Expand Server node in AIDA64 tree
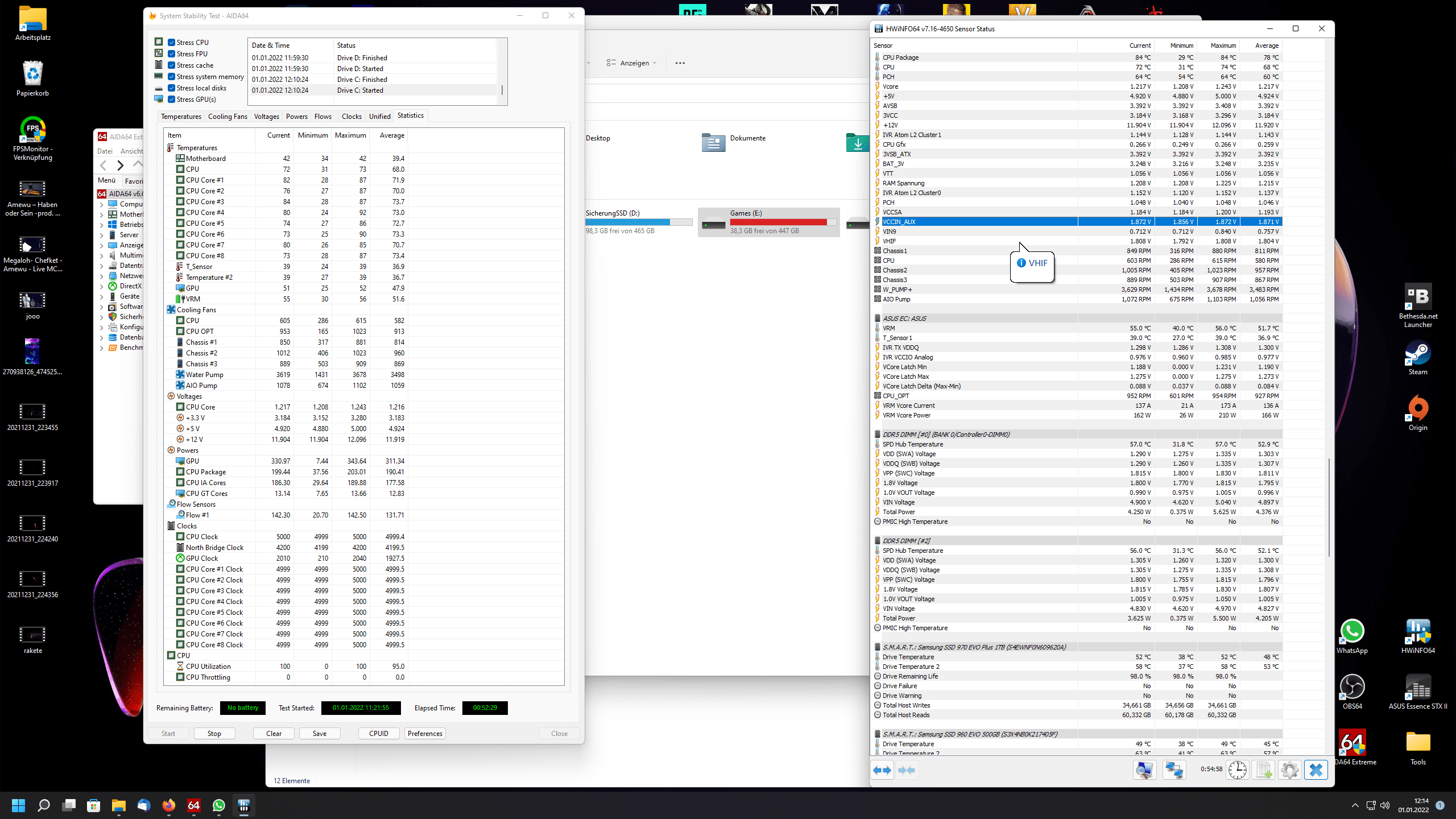This screenshot has width=1456, height=819. coord(102,235)
